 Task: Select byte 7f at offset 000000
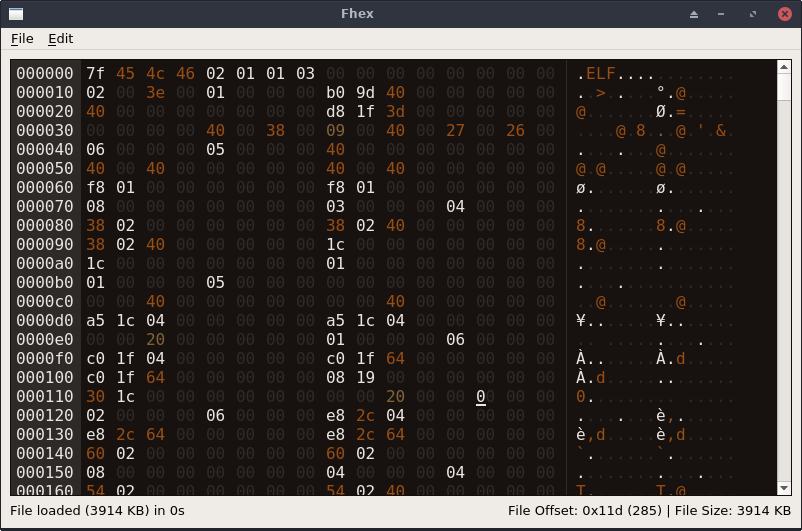click(x=95, y=74)
